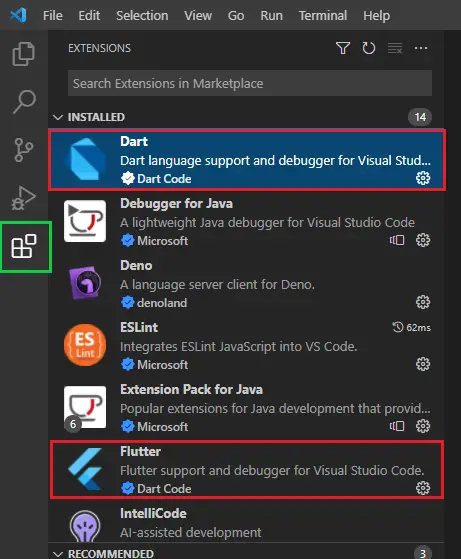461x559 pixels.
Task: Click 'A language server client for Deno.' text
Action: (x=217, y=284)
